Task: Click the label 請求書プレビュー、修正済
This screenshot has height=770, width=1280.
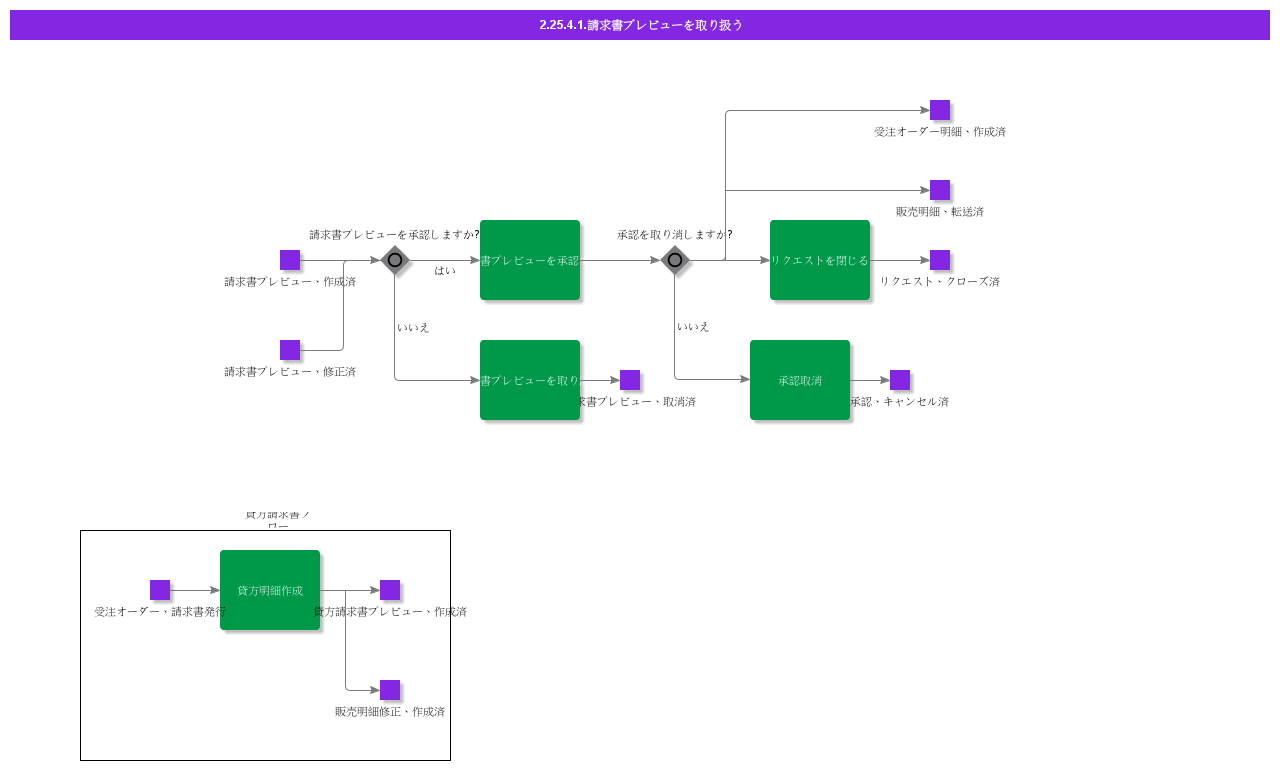Action: 290,372
